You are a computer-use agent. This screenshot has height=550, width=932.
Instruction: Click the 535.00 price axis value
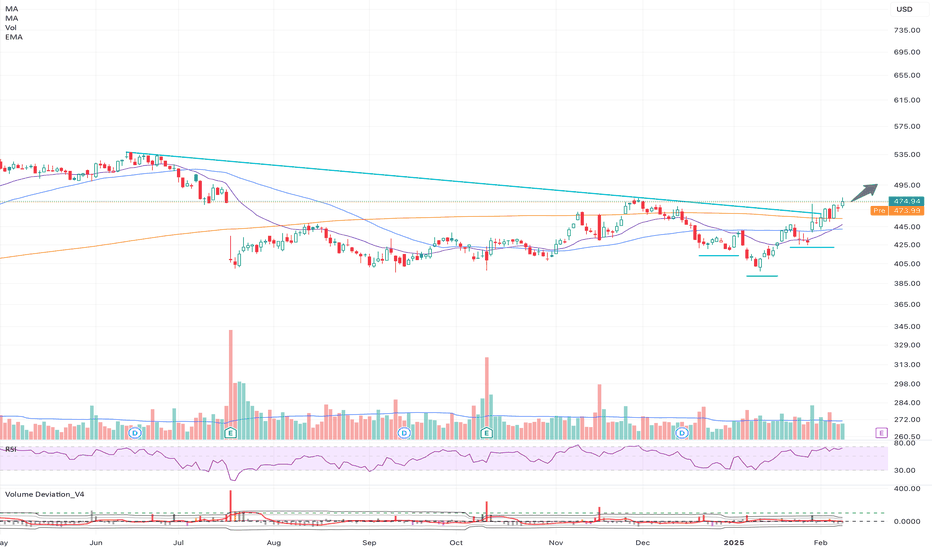[x=907, y=155]
